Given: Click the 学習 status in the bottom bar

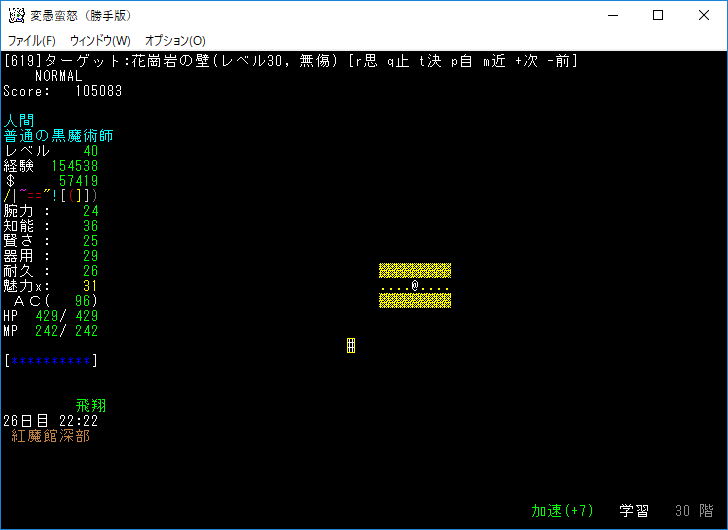Looking at the screenshot, I should pos(635,511).
